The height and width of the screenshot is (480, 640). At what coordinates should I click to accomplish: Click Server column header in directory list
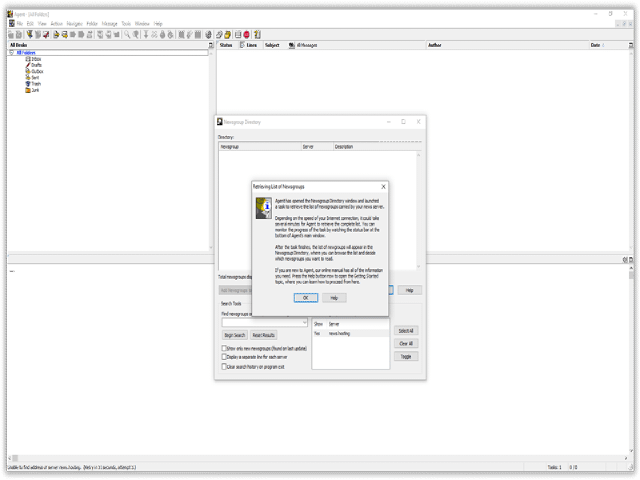click(x=317, y=147)
